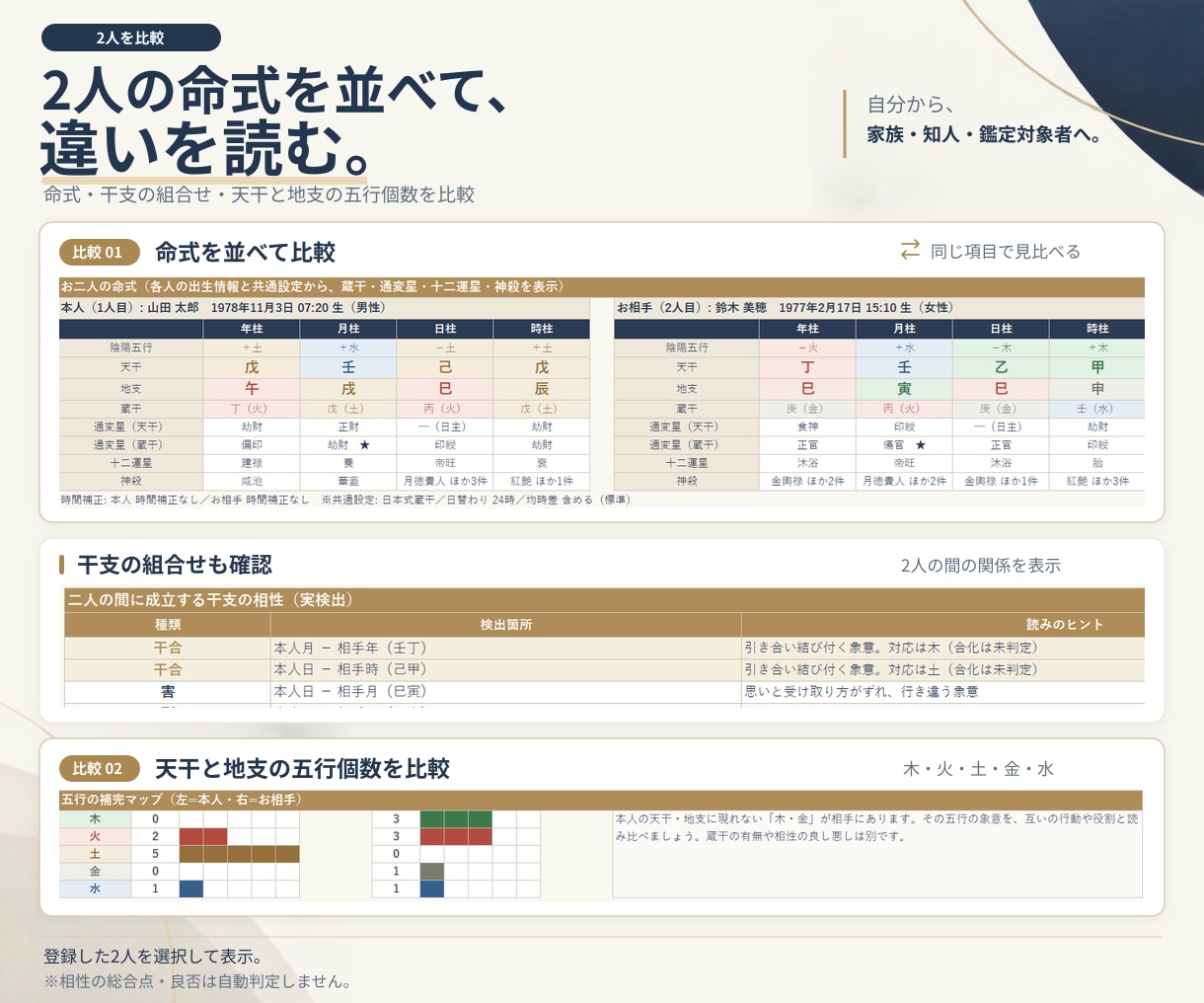This screenshot has height=1003, width=1204.
Task: Click the red 火 bar in 本人 chart
Action: tap(203, 837)
